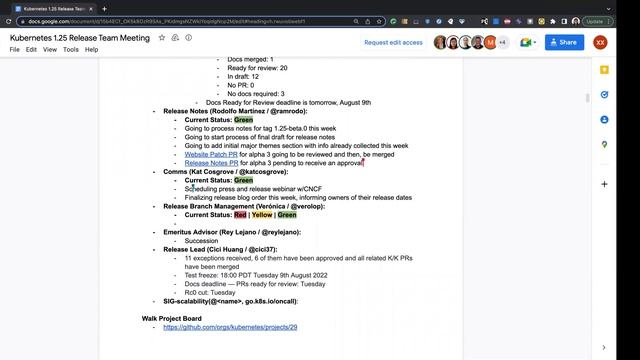640x360 pixels.
Task: Click the orange M collaborator avatar
Action: click(490, 42)
